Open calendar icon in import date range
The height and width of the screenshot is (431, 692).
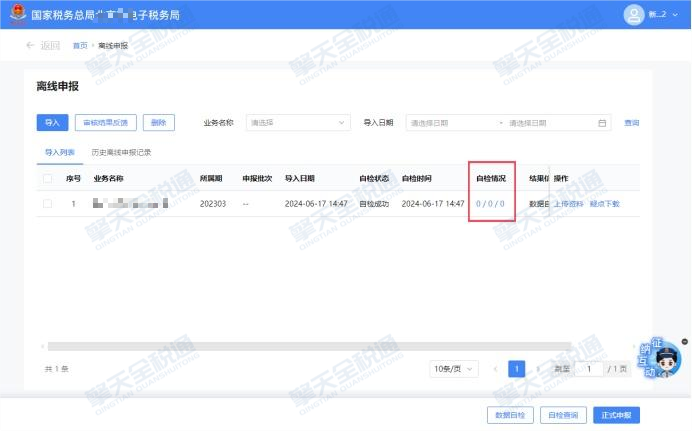coord(602,123)
